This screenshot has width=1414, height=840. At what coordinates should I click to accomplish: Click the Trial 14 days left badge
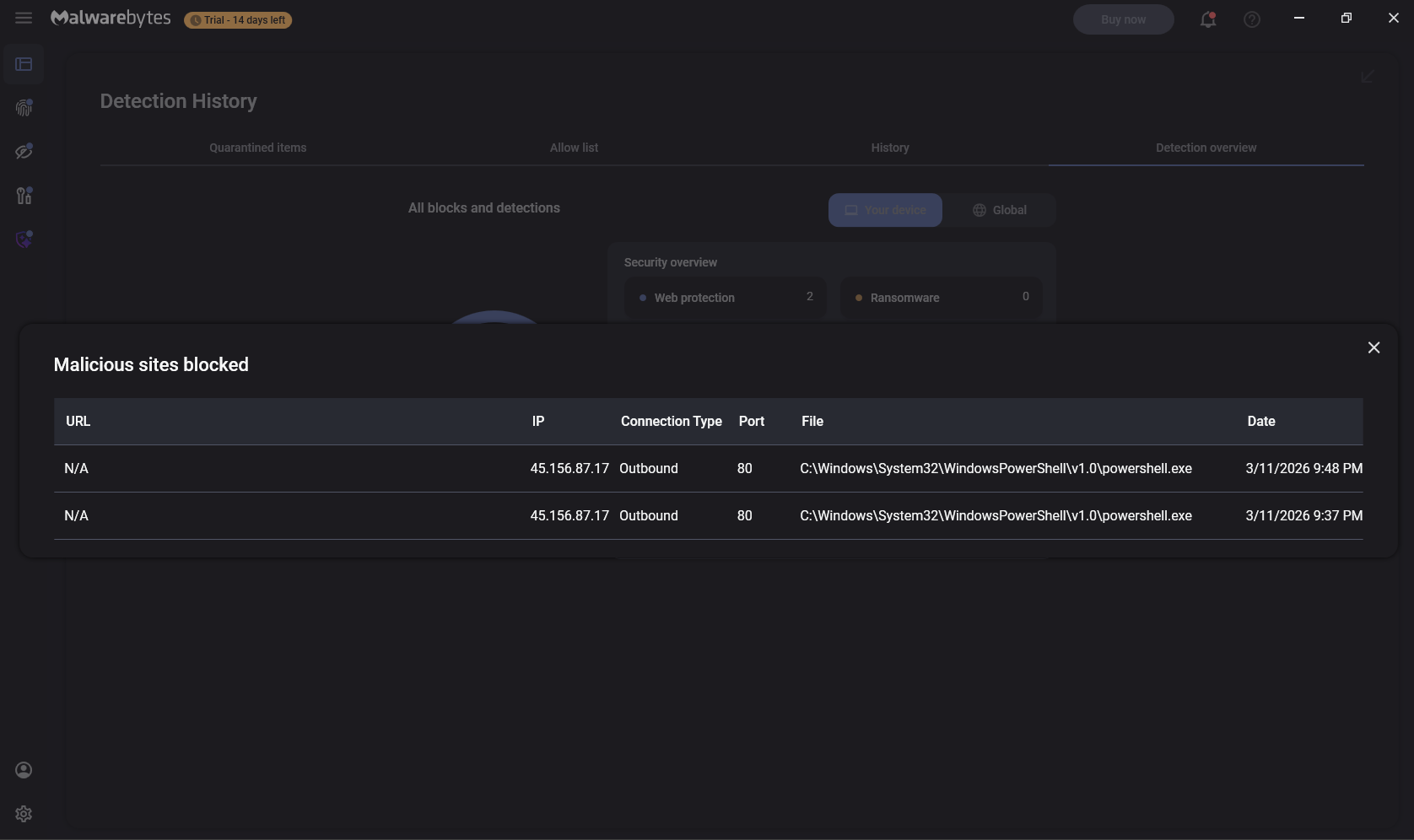238,20
